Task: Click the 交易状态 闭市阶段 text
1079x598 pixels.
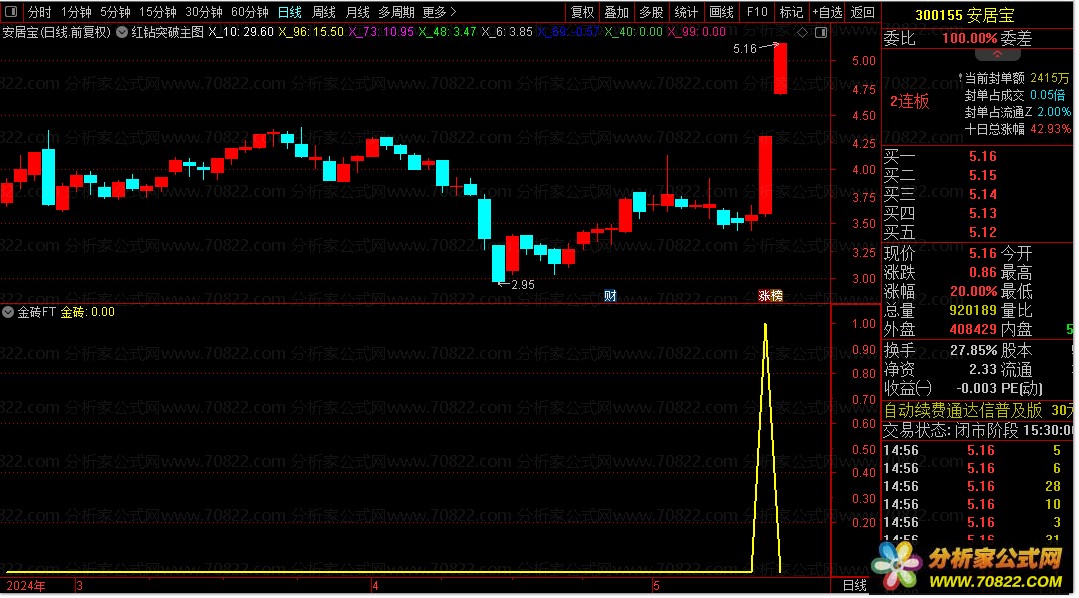Action: (950, 431)
